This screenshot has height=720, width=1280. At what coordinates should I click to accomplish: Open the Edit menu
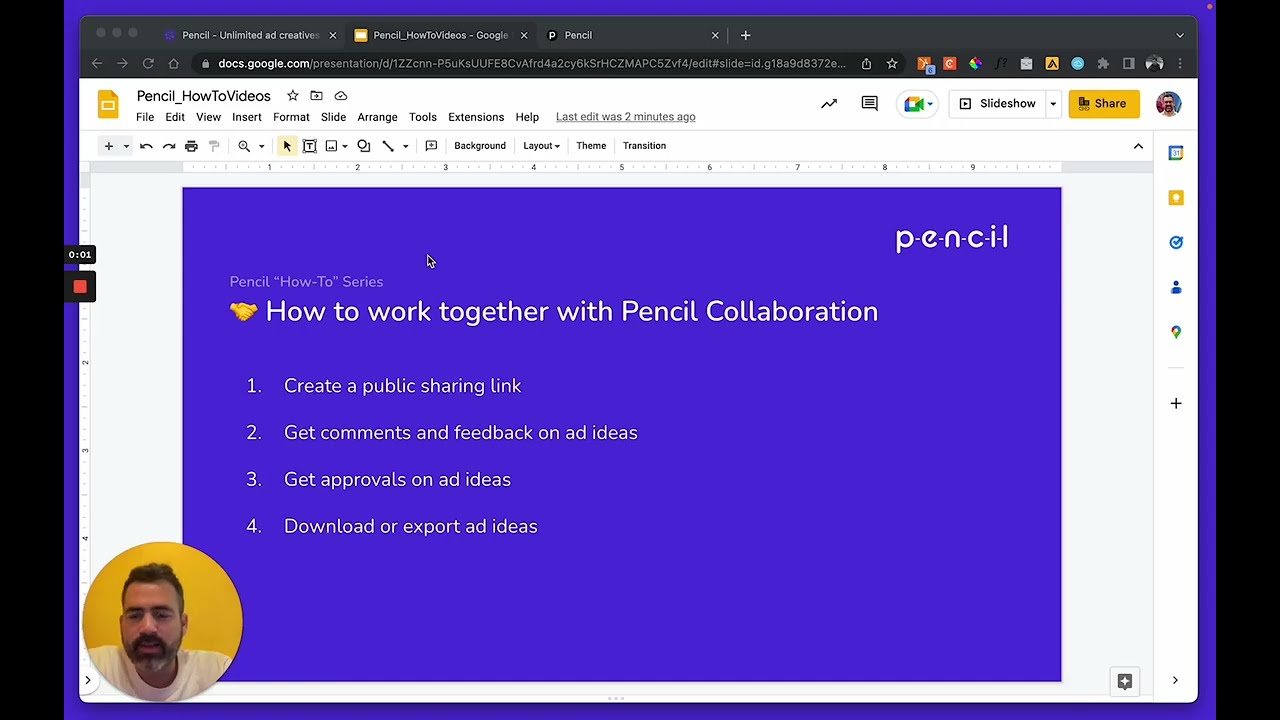(x=175, y=117)
